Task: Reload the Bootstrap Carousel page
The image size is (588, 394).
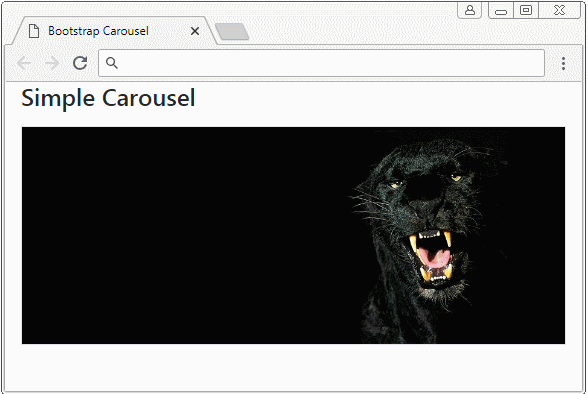Action: (x=80, y=63)
